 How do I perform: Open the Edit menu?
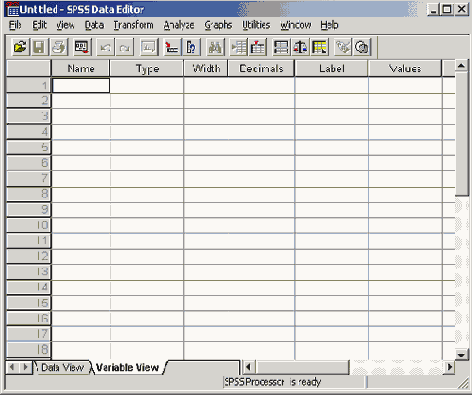39,25
